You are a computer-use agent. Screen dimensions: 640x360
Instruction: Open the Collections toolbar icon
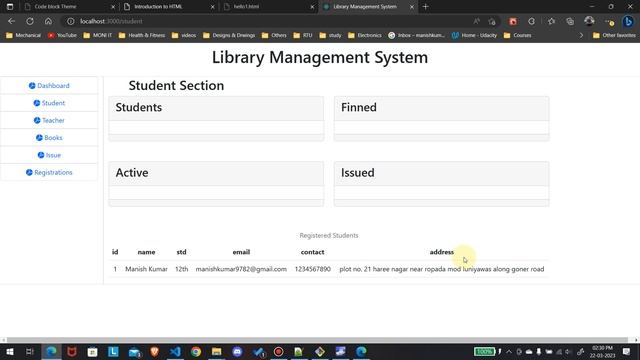(x=570, y=21)
